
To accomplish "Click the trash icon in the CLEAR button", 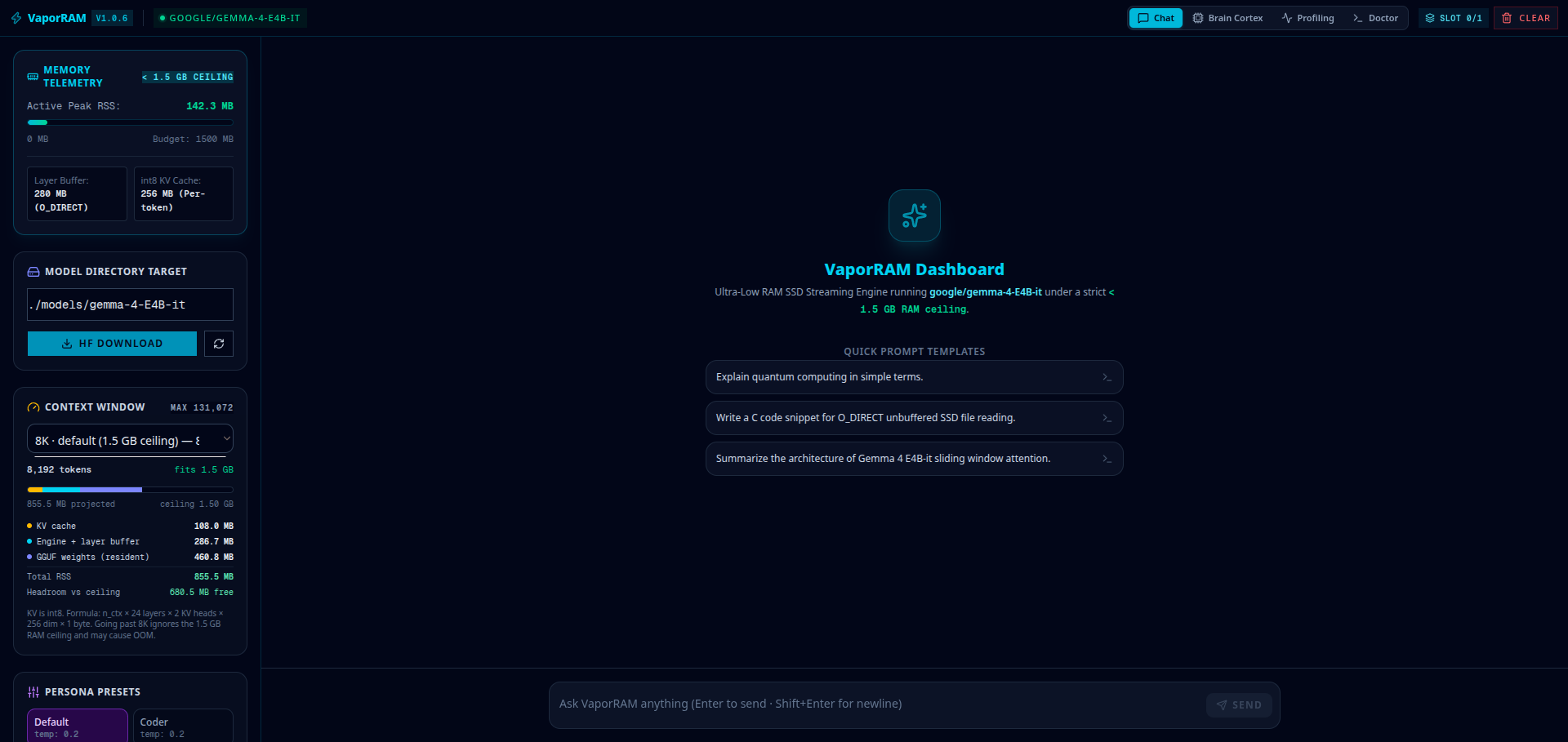I will click(x=1507, y=18).
